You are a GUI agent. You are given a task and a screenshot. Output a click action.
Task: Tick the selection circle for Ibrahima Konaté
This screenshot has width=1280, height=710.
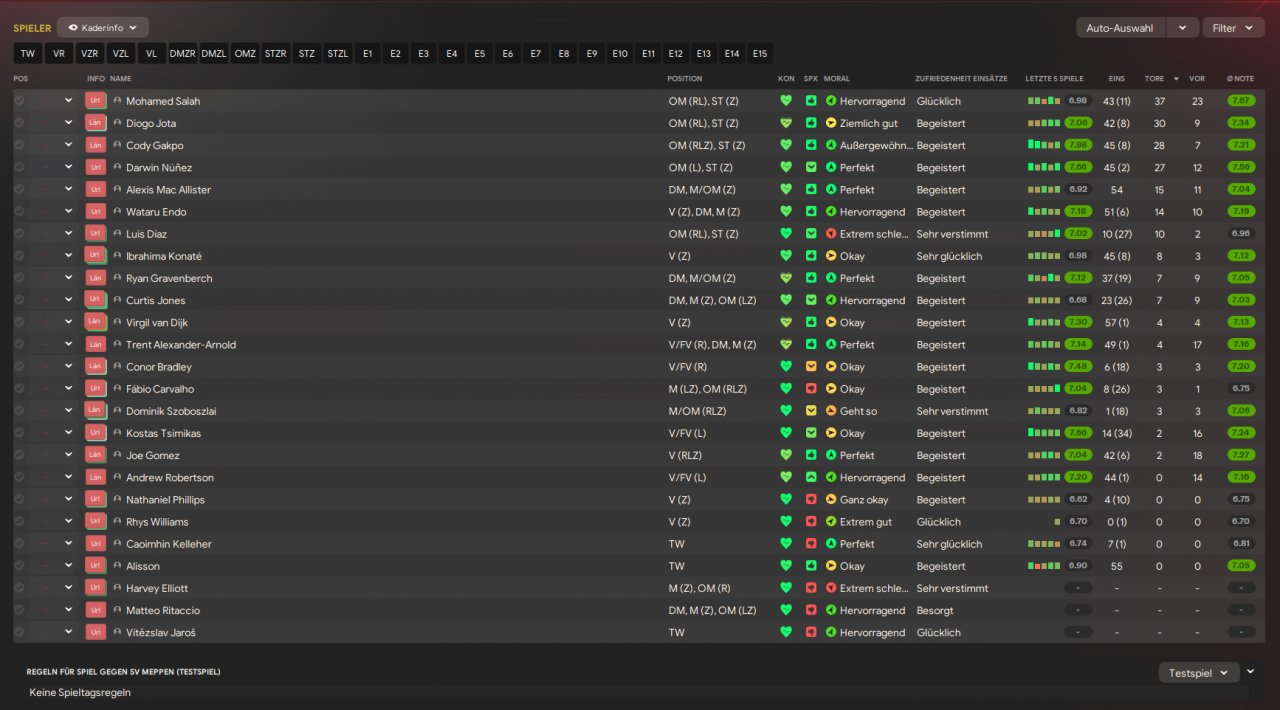19,256
